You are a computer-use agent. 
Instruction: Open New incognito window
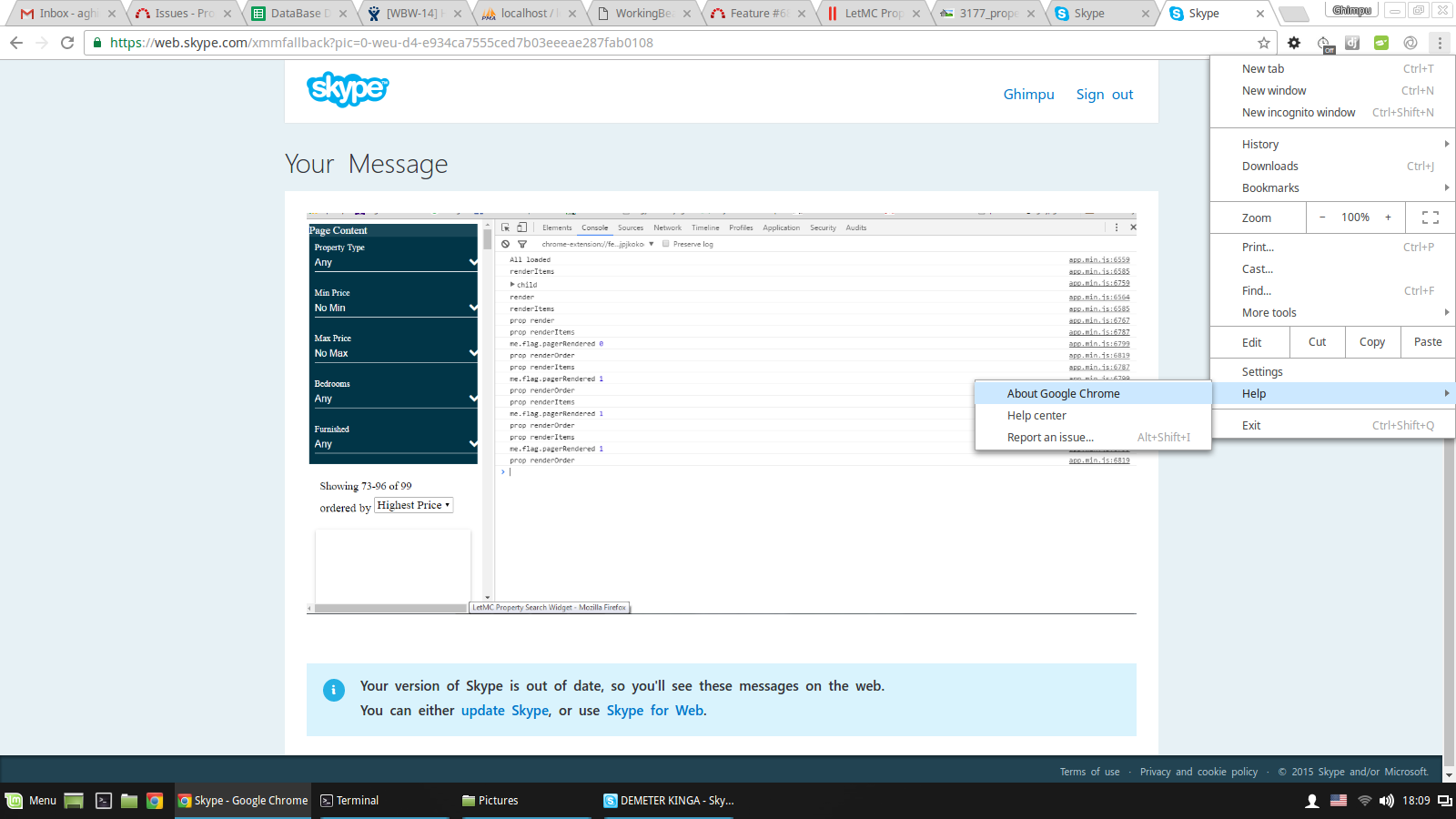(1333, 112)
